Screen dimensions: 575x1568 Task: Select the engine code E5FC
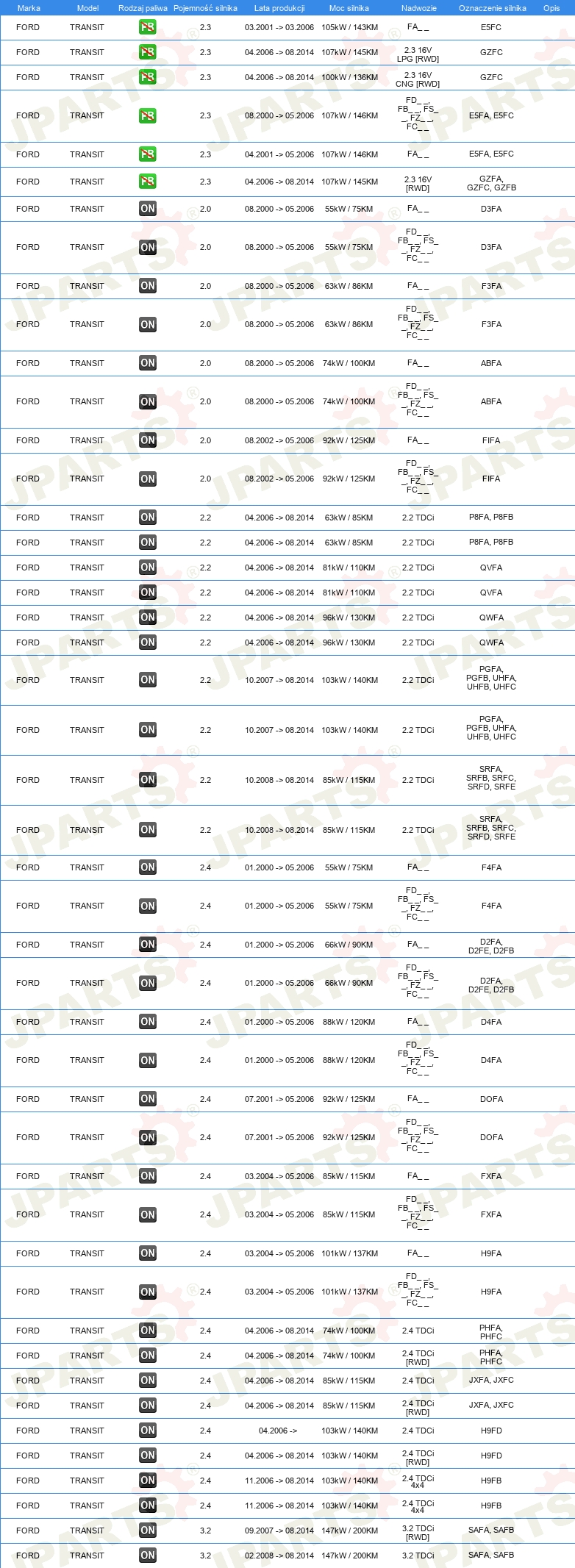pyautogui.click(x=491, y=27)
